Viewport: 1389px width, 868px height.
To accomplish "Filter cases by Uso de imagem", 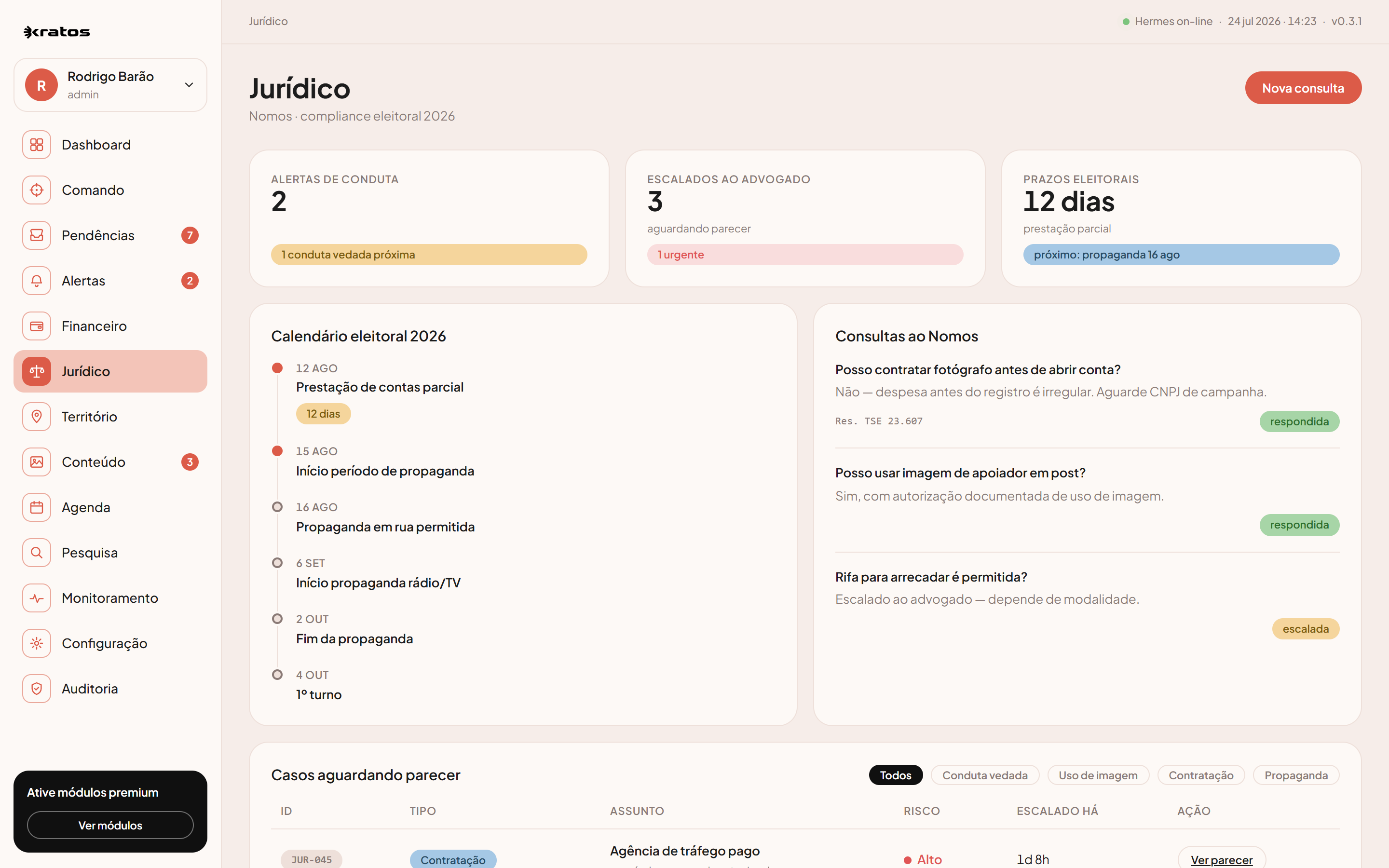I will [x=1098, y=775].
